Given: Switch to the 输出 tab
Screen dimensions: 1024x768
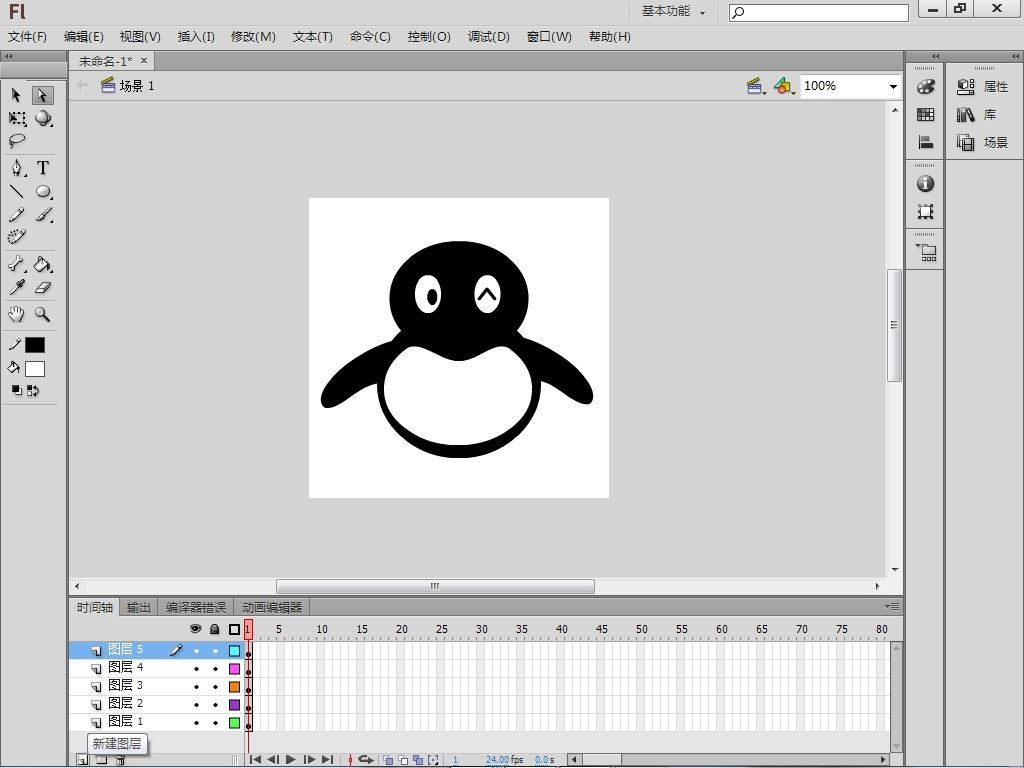Looking at the screenshot, I should [x=138, y=607].
